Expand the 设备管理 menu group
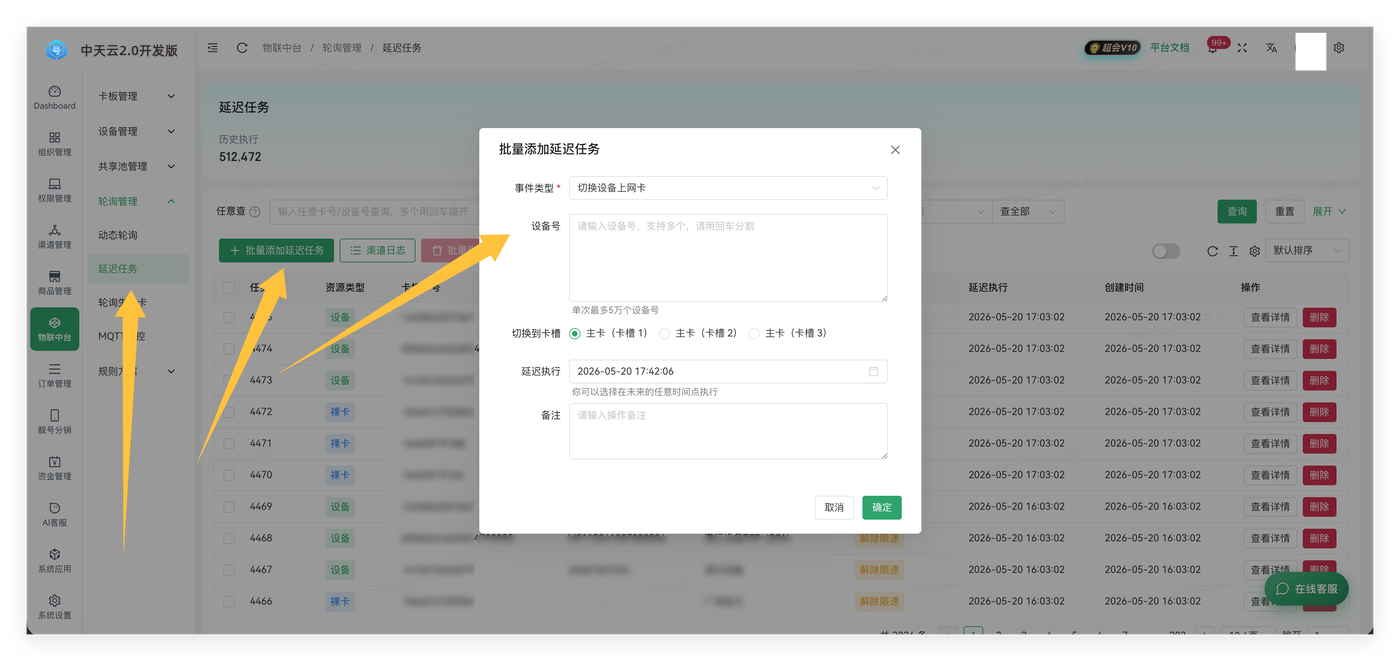 pyautogui.click(x=137, y=131)
